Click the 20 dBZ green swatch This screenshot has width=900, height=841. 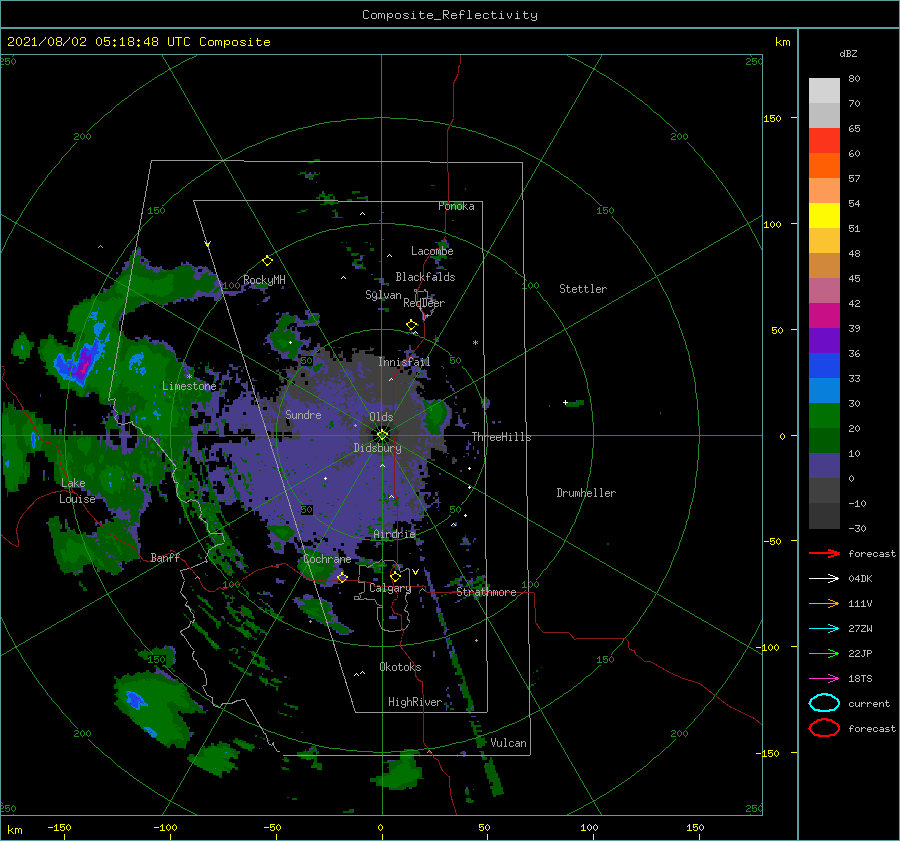(824, 416)
